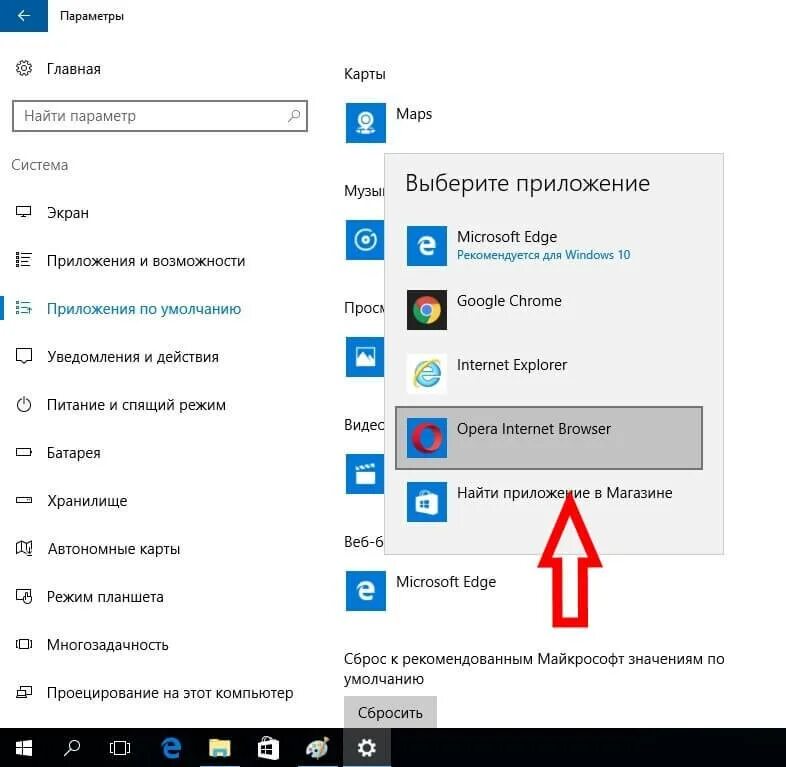Click the Выберите приложение title
786x767 pixels.
point(527,183)
